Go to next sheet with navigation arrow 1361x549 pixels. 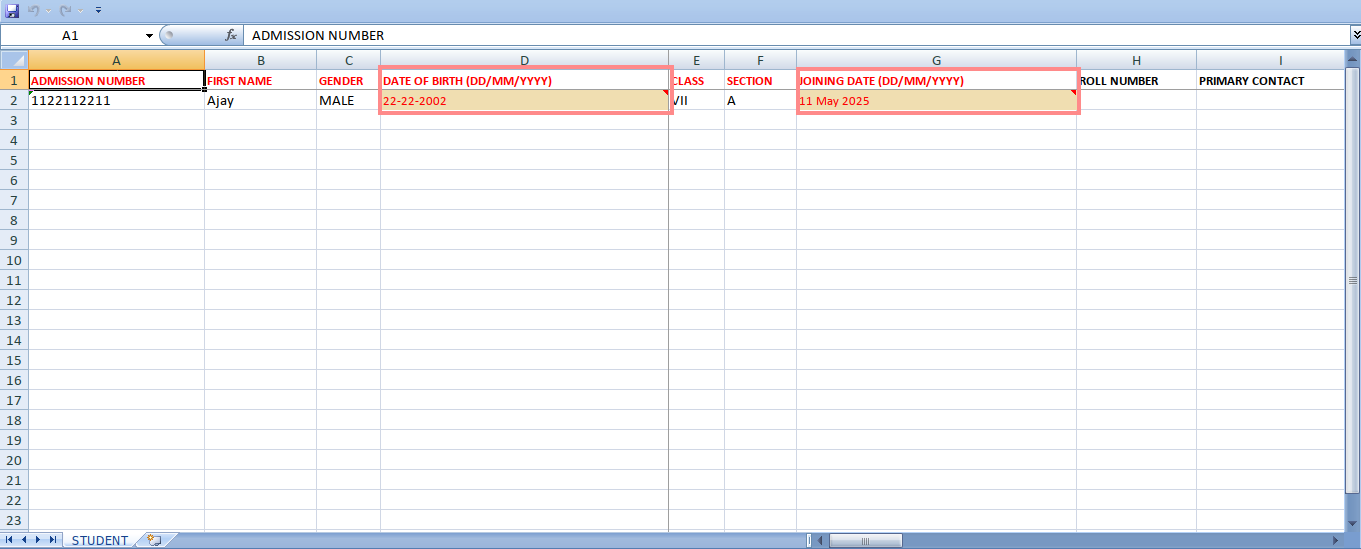click(40, 540)
